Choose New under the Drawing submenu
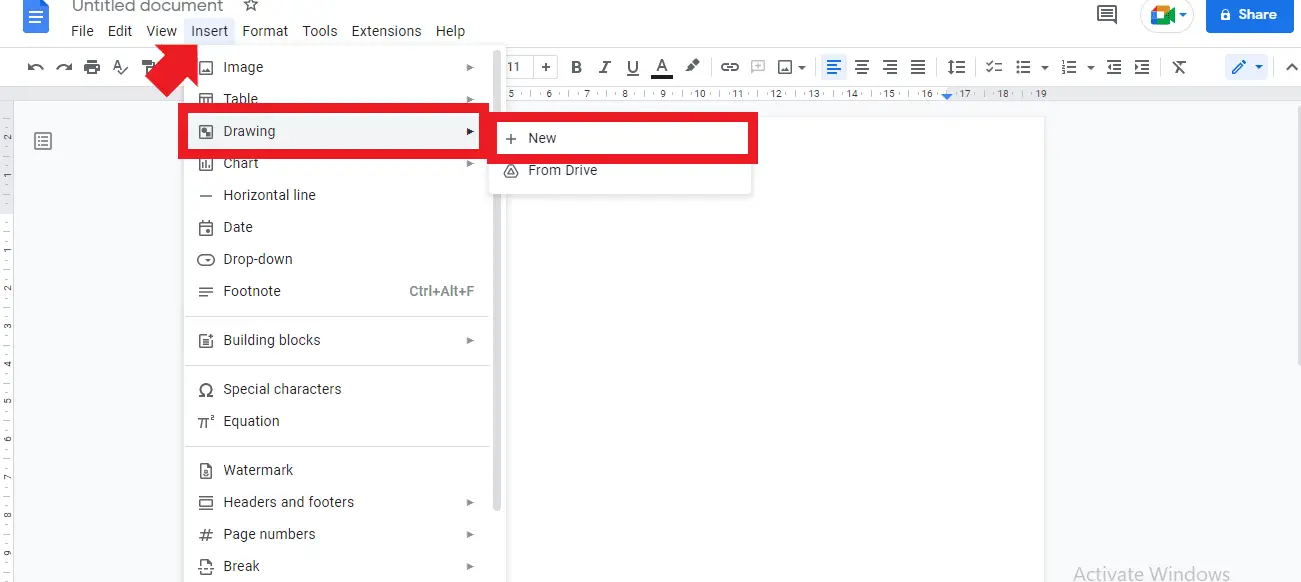The image size is (1301, 582). click(x=541, y=137)
